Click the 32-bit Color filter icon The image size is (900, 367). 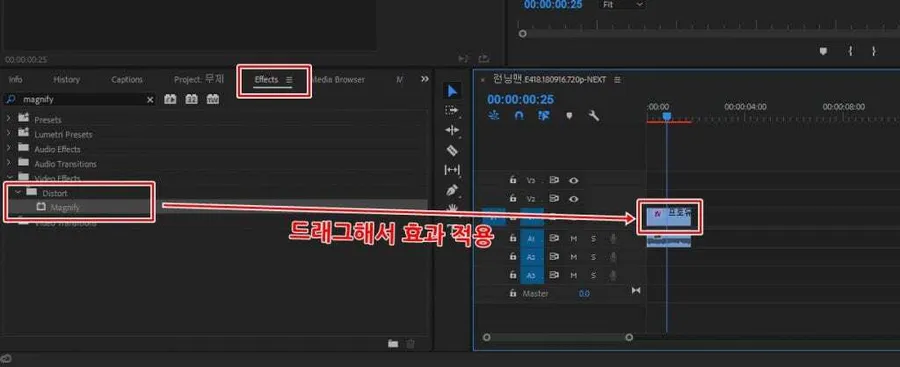pyautogui.click(x=192, y=99)
